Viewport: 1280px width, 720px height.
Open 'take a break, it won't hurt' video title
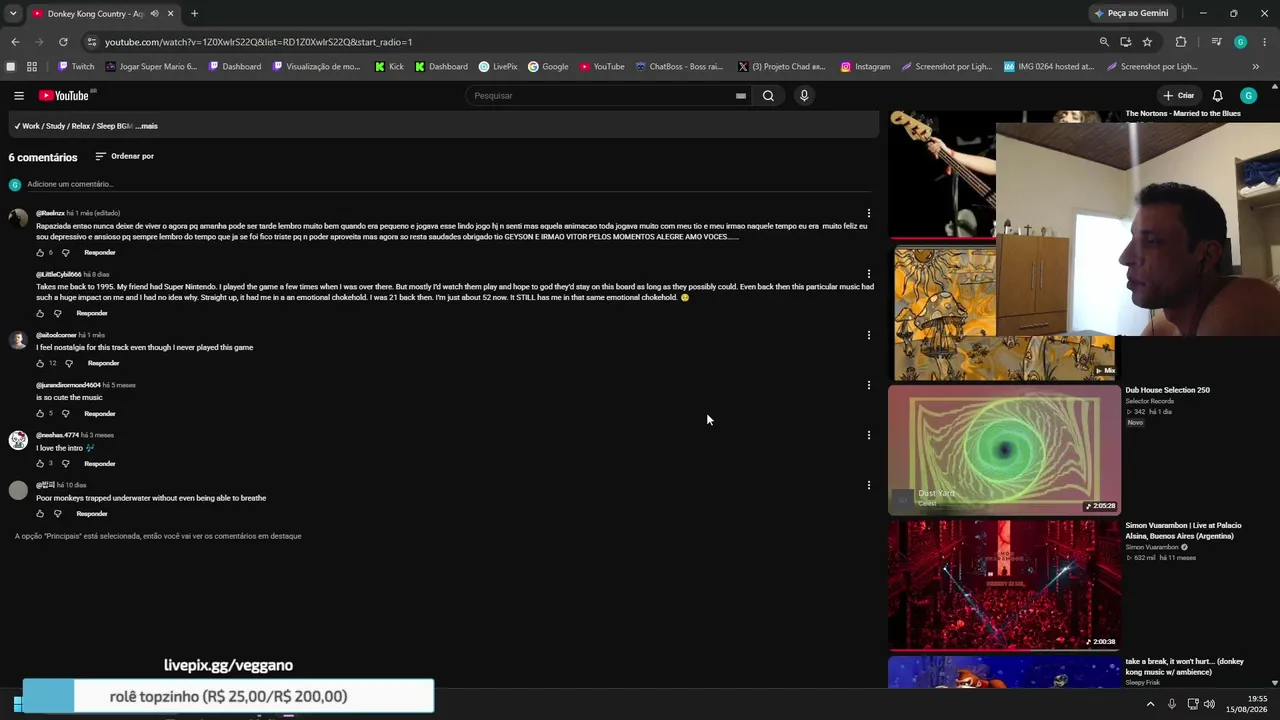point(1185,667)
